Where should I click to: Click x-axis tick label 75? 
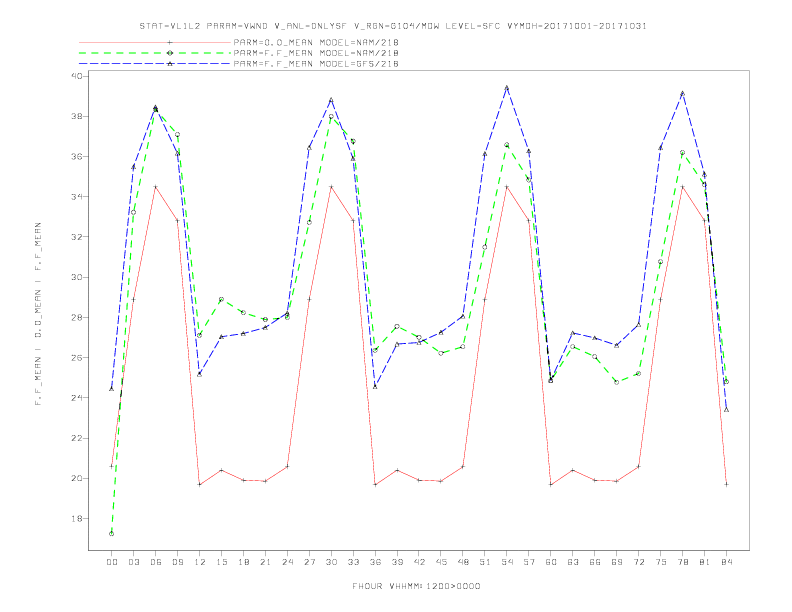[x=661, y=562]
